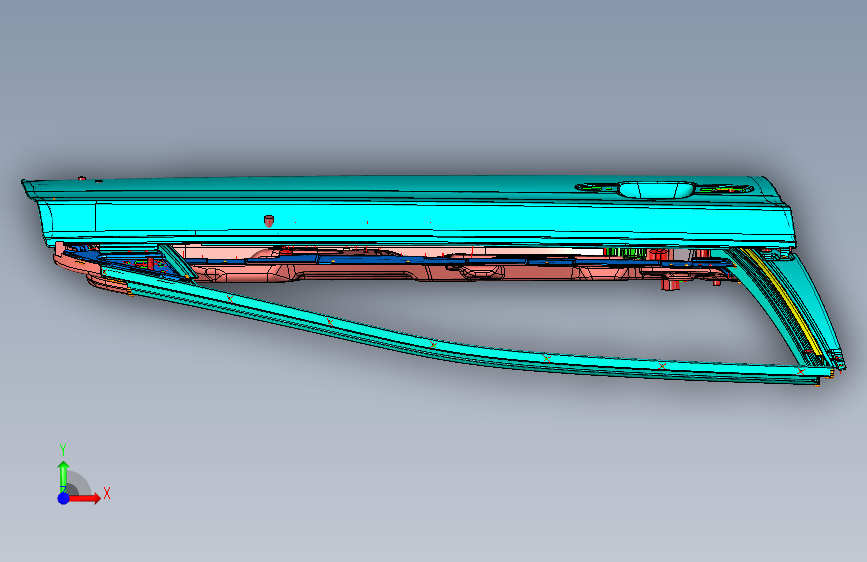
Task: Select the green clip component under panel
Action: point(625,253)
